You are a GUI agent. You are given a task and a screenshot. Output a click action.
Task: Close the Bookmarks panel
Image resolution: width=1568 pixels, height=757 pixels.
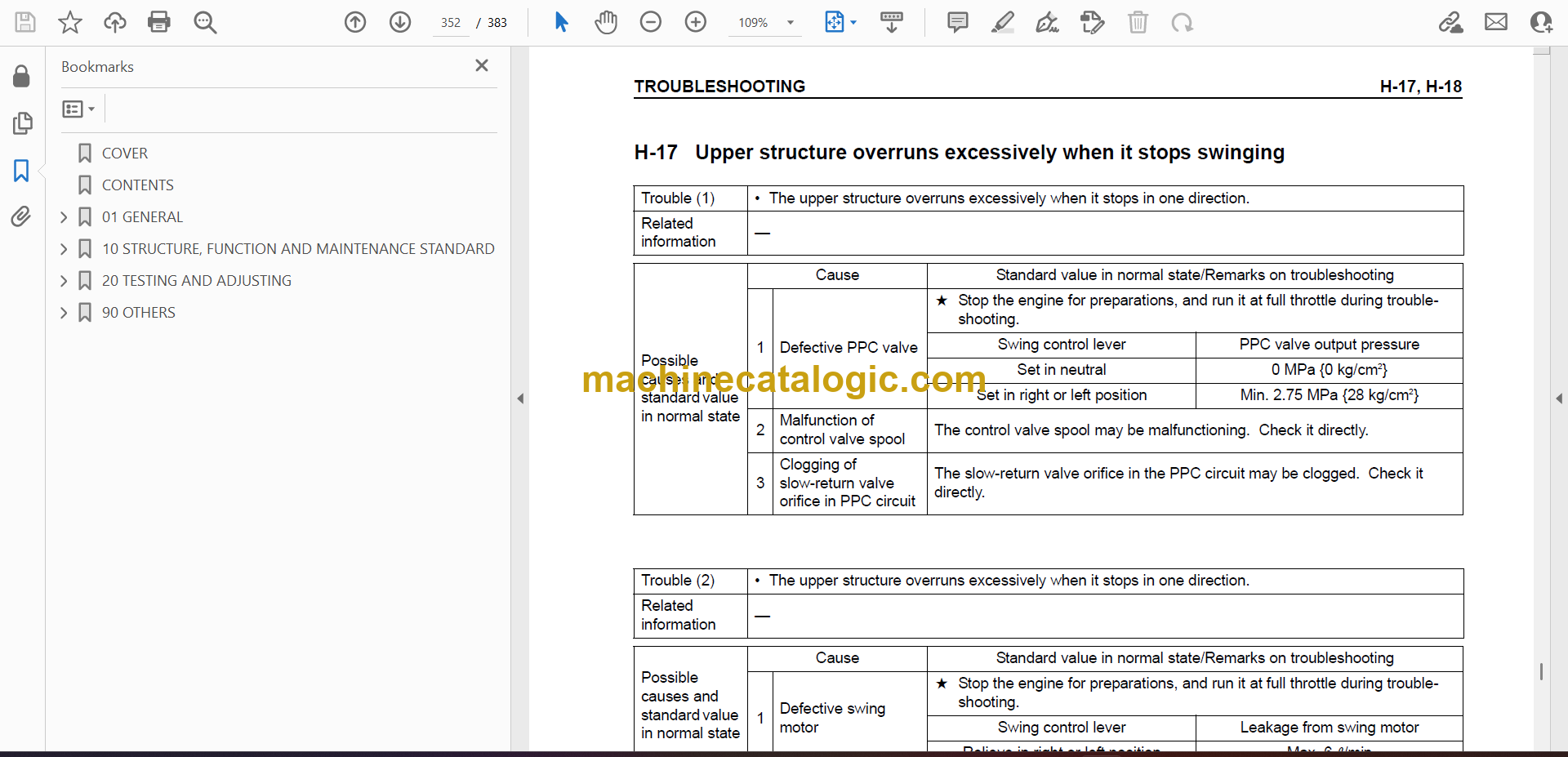click(482, 65)
